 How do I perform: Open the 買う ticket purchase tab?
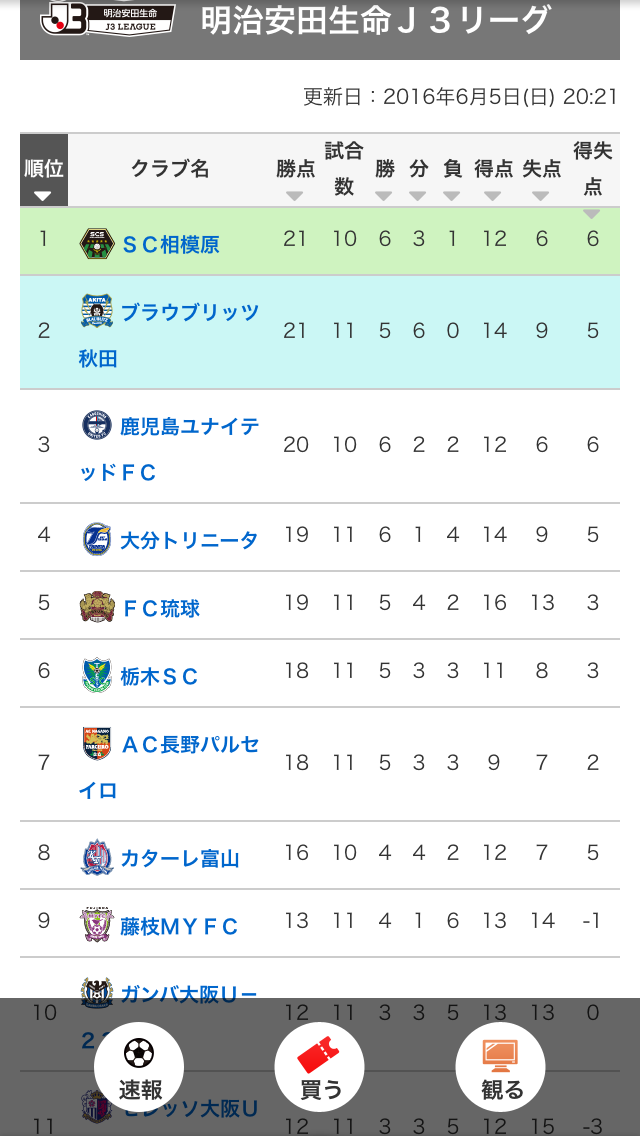pyautogui.click(x=320, y=1067)
